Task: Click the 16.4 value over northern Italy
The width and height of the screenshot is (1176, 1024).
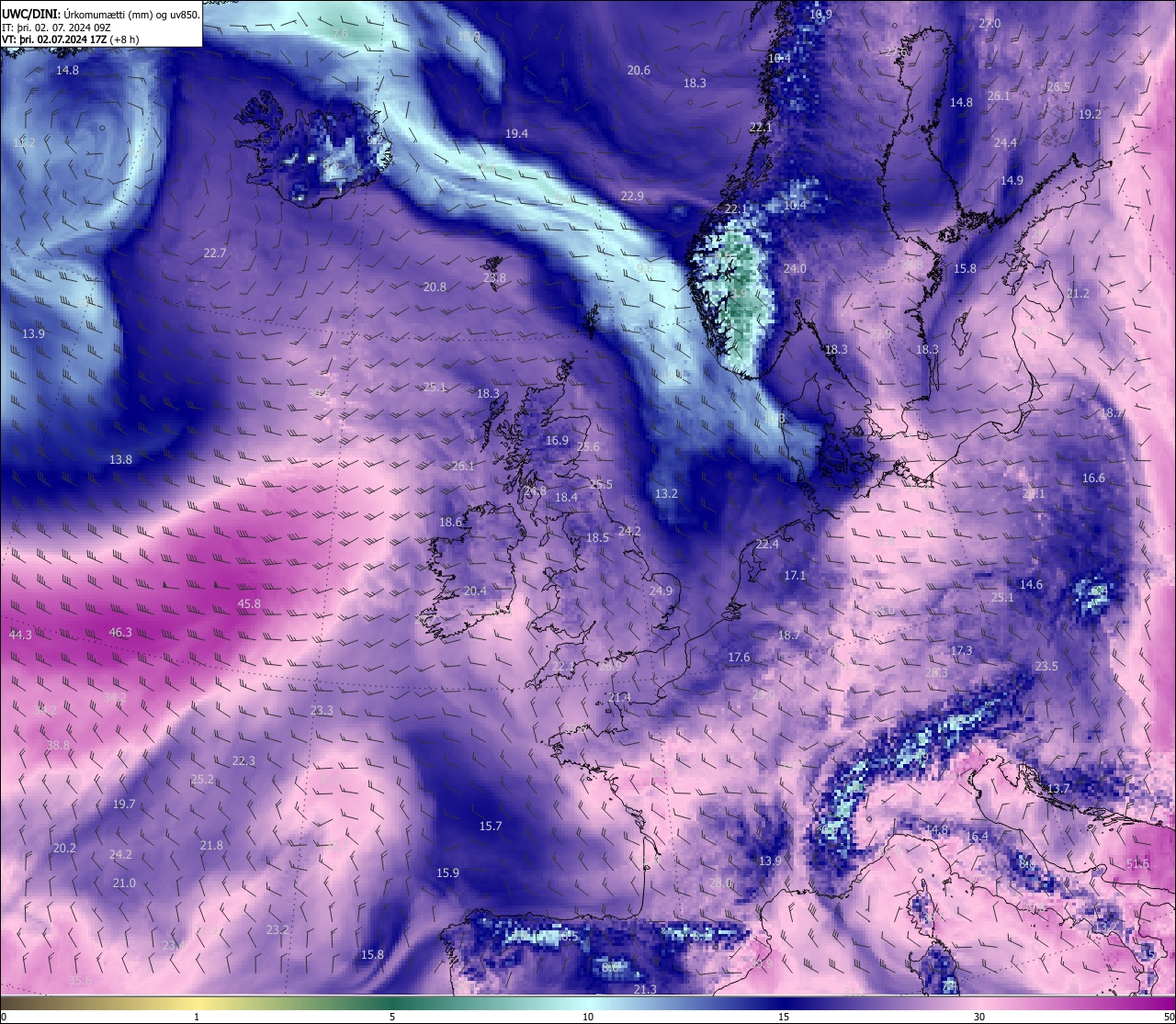Action: point(977,836)
